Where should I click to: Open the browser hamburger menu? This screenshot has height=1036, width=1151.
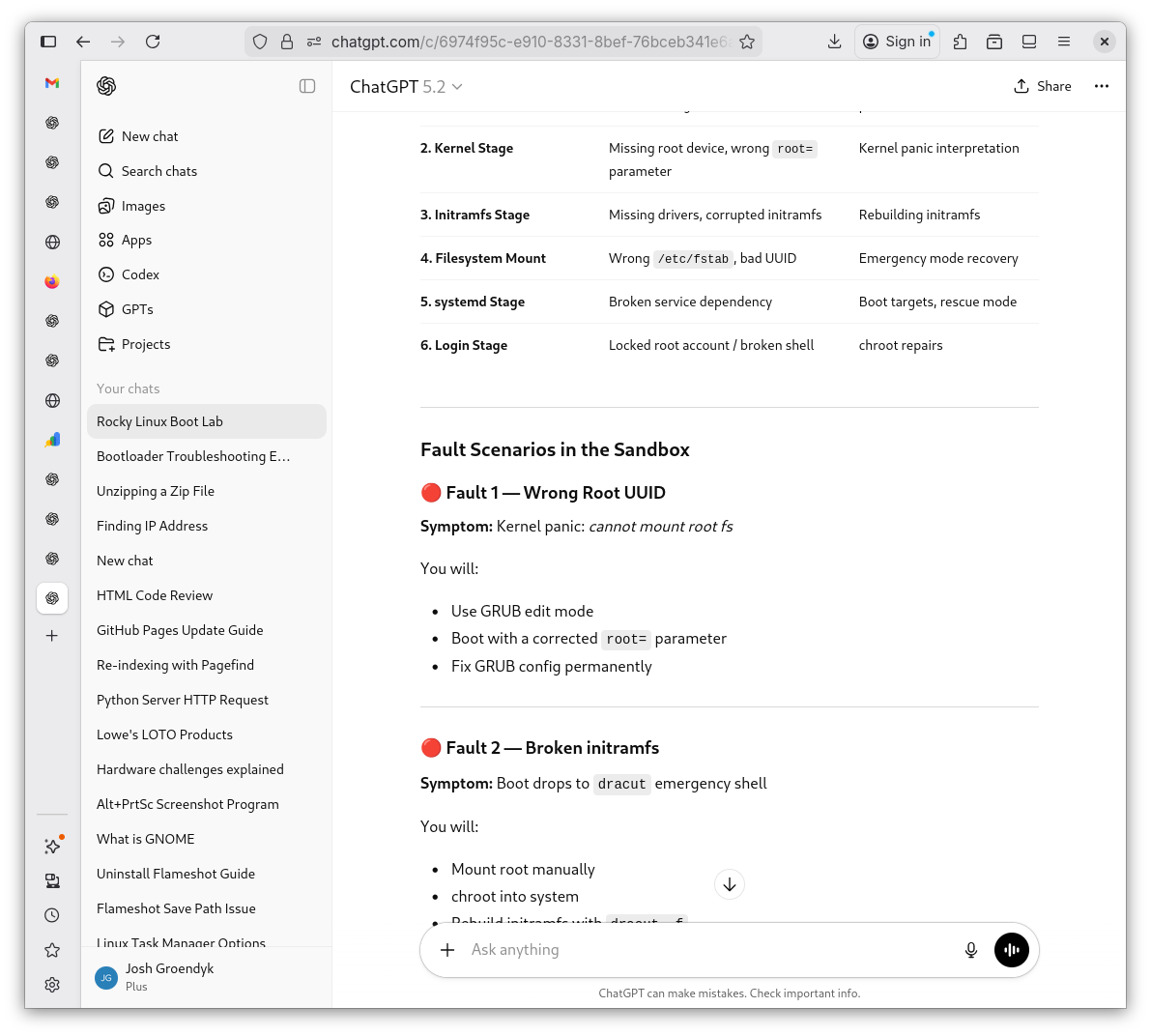(1064, 42)
